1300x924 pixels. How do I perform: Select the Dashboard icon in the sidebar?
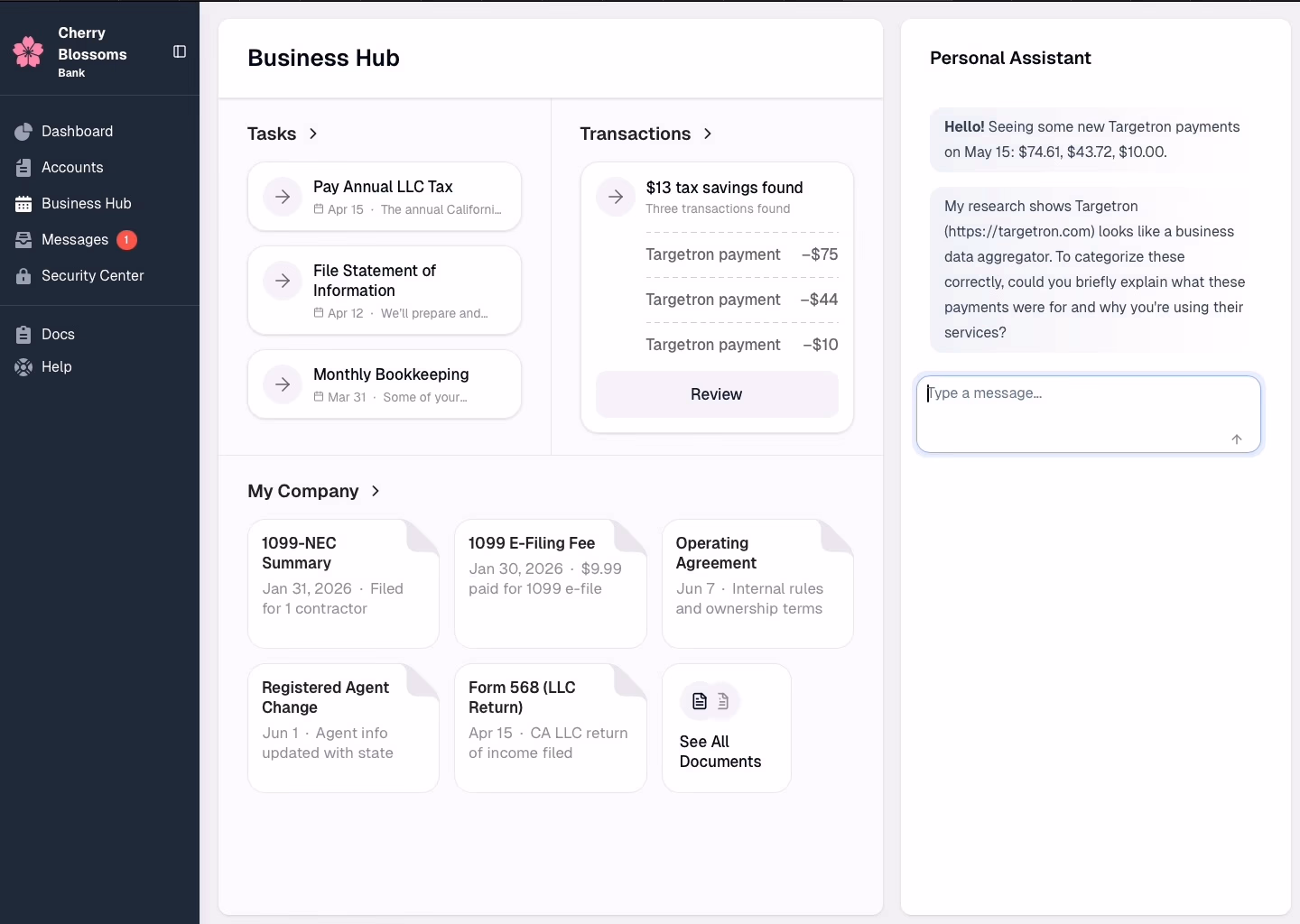click(x=22, y=131)
